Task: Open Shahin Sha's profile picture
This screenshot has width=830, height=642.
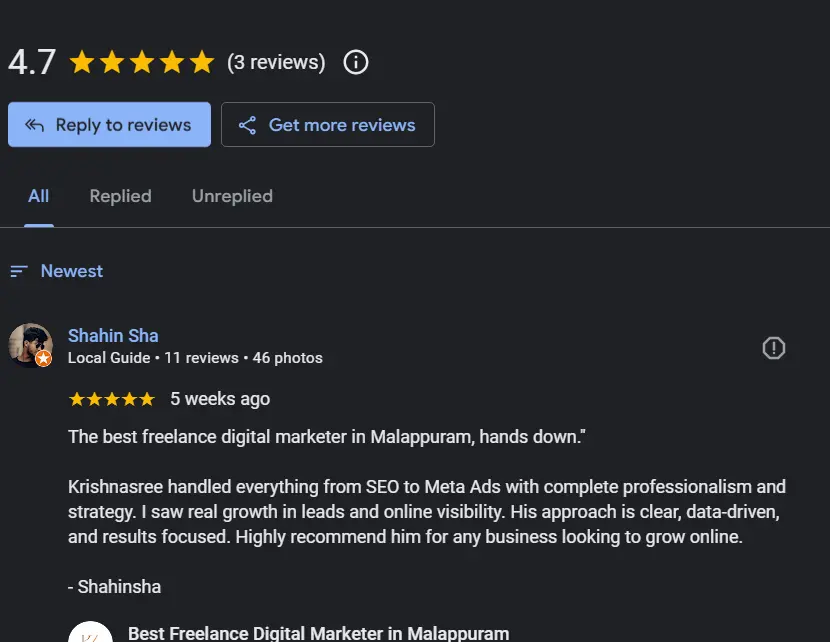Action: pos(30,344)
